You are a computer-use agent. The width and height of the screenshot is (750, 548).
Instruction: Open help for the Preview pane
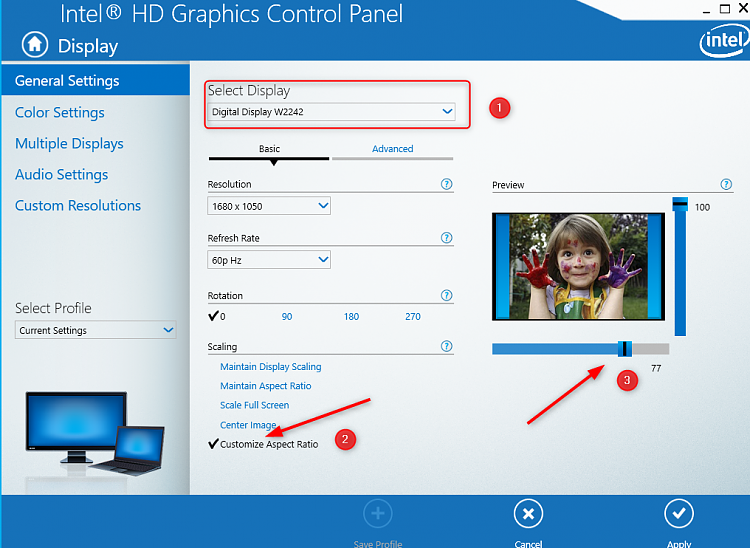(726, 184)
